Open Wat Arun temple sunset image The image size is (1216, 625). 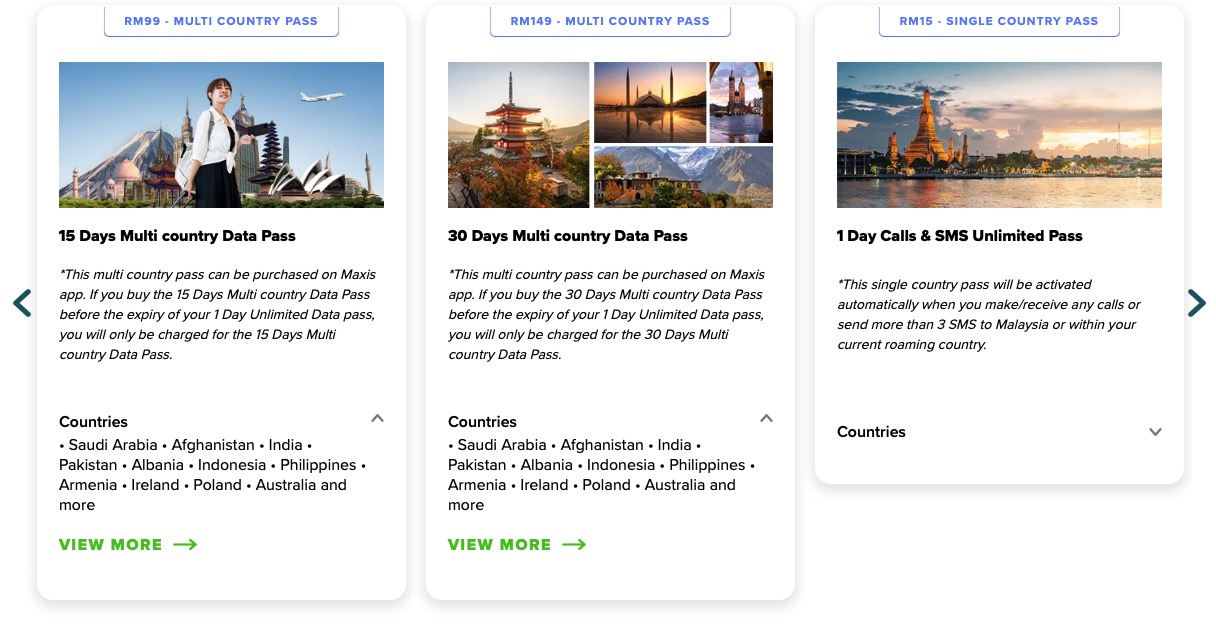999,135
